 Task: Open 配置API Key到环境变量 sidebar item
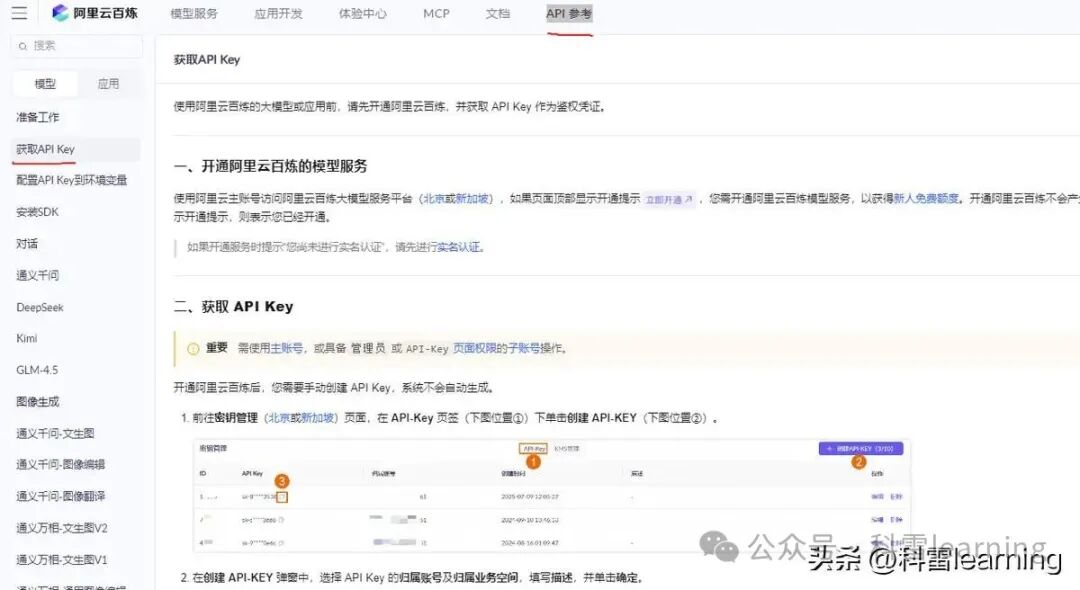(72, 180)
